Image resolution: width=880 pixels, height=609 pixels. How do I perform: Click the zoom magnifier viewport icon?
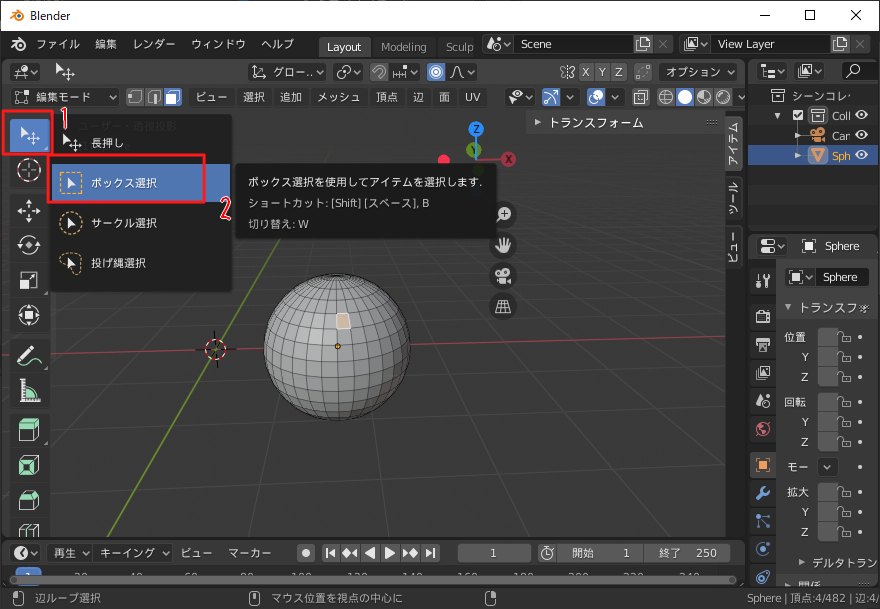(504, 214)
